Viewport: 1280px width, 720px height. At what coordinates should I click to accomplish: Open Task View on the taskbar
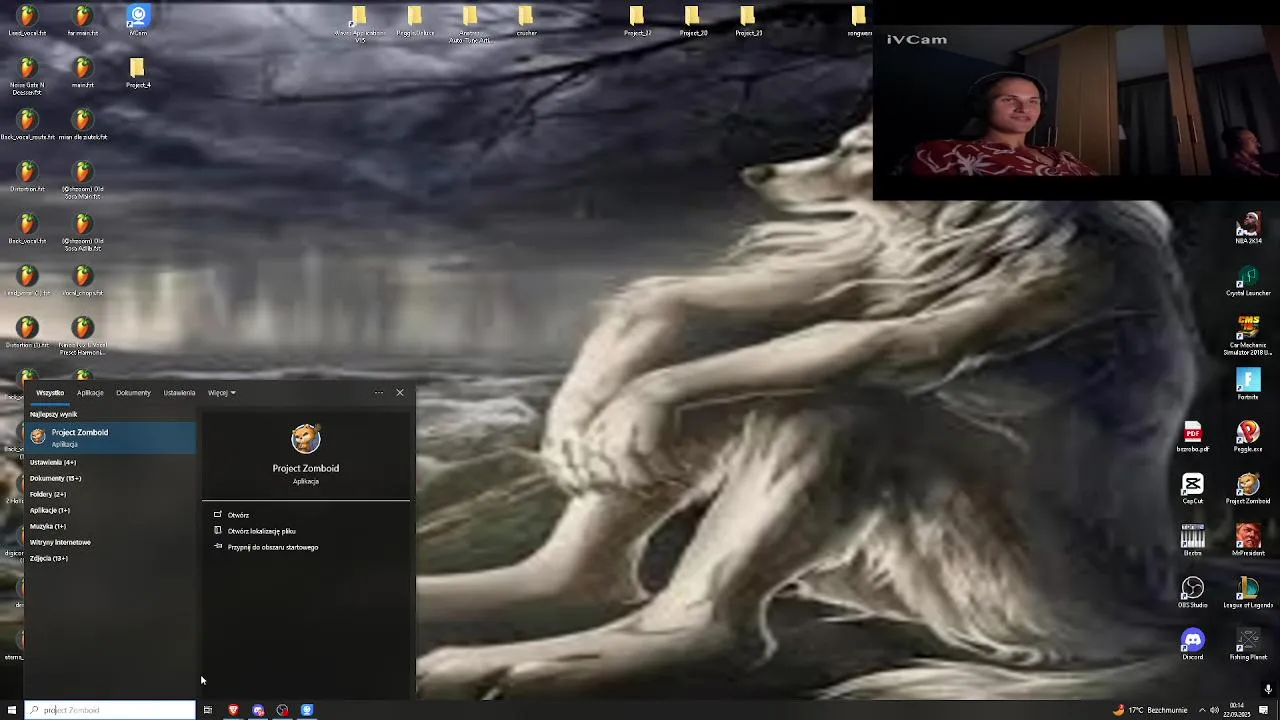coord(207,710)
